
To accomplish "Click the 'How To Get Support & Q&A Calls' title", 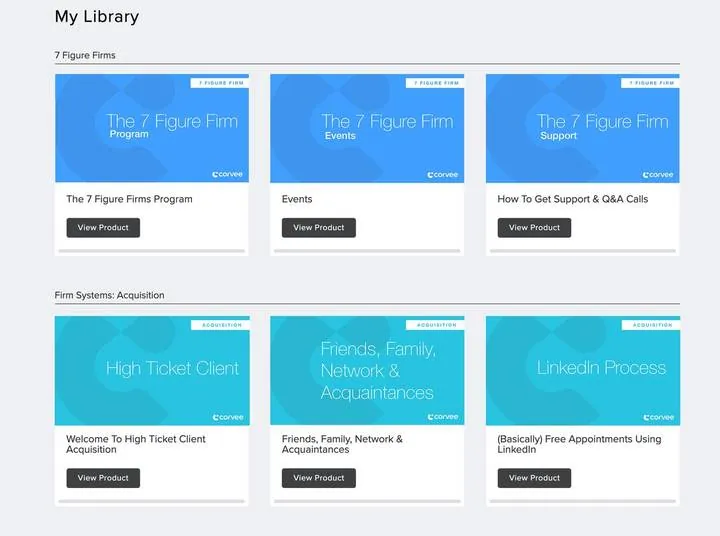I will click(573, 199).
